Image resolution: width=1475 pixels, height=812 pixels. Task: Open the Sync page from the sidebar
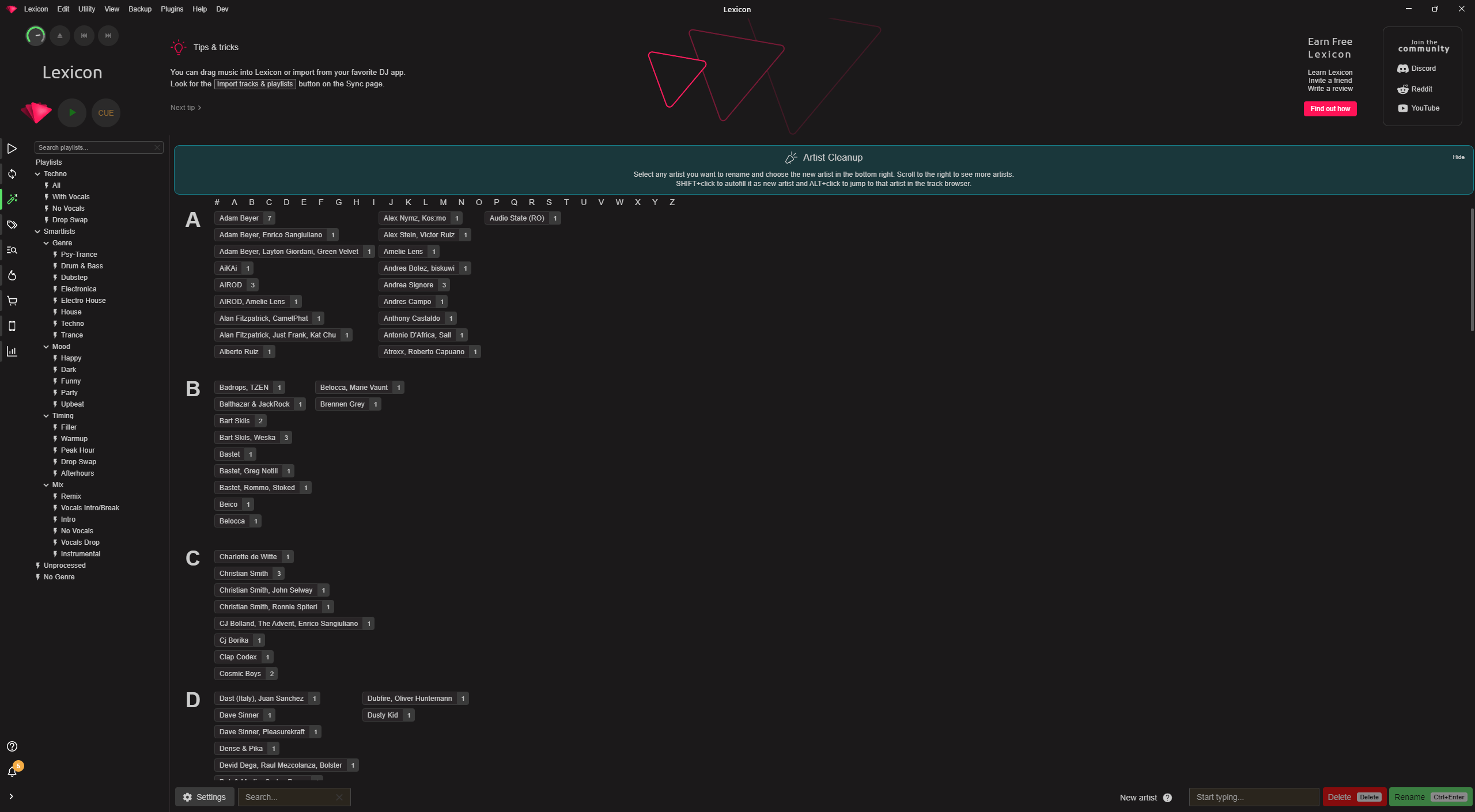(12, 174)
